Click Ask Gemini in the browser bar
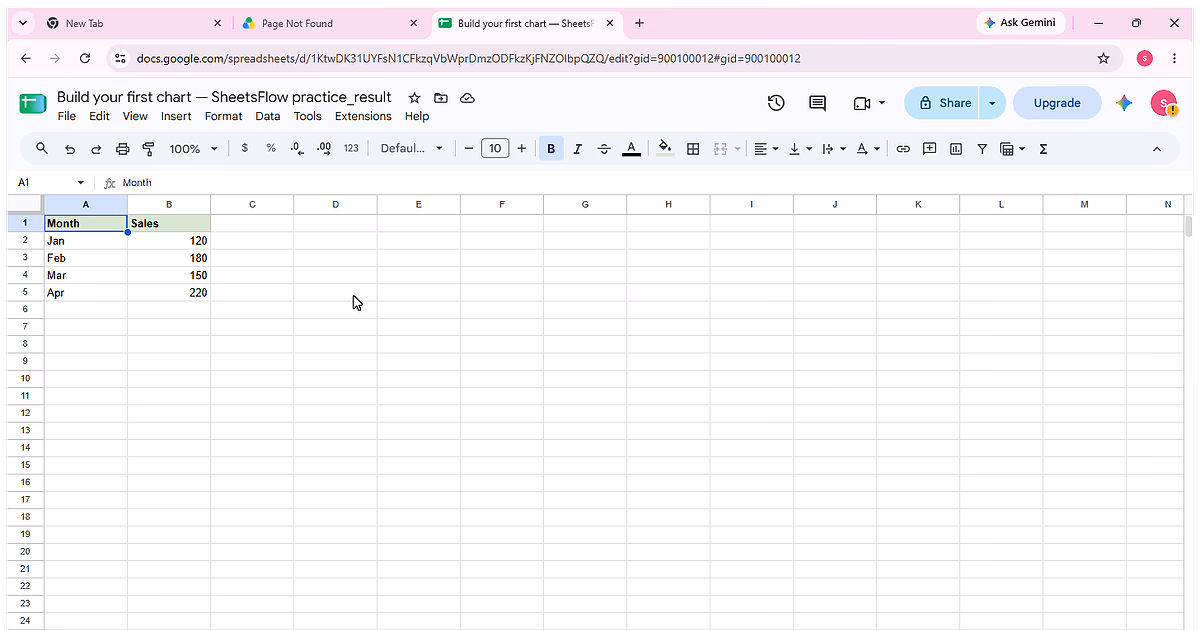 pos(1019,23)
